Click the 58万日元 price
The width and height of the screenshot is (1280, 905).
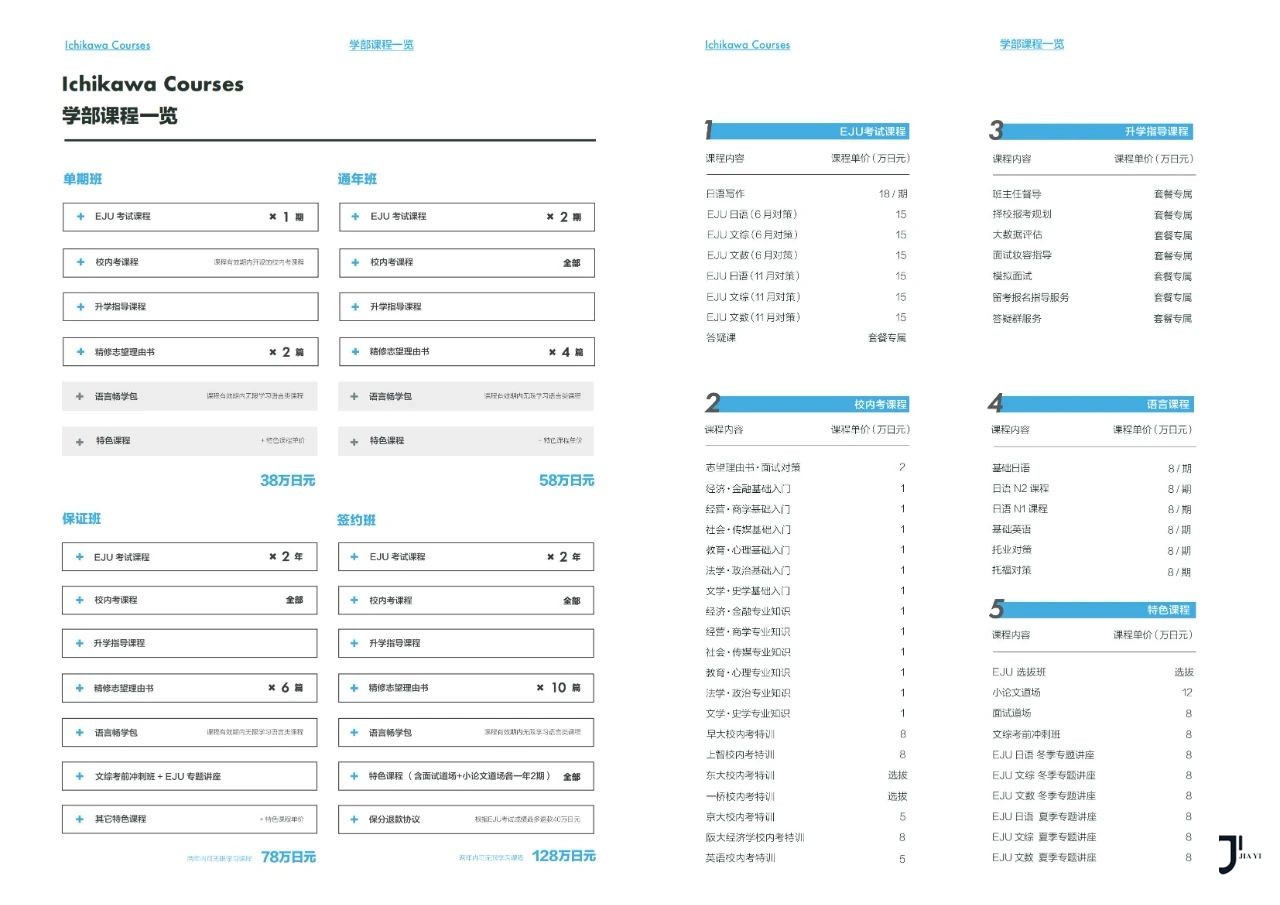(x=567, y=480)
